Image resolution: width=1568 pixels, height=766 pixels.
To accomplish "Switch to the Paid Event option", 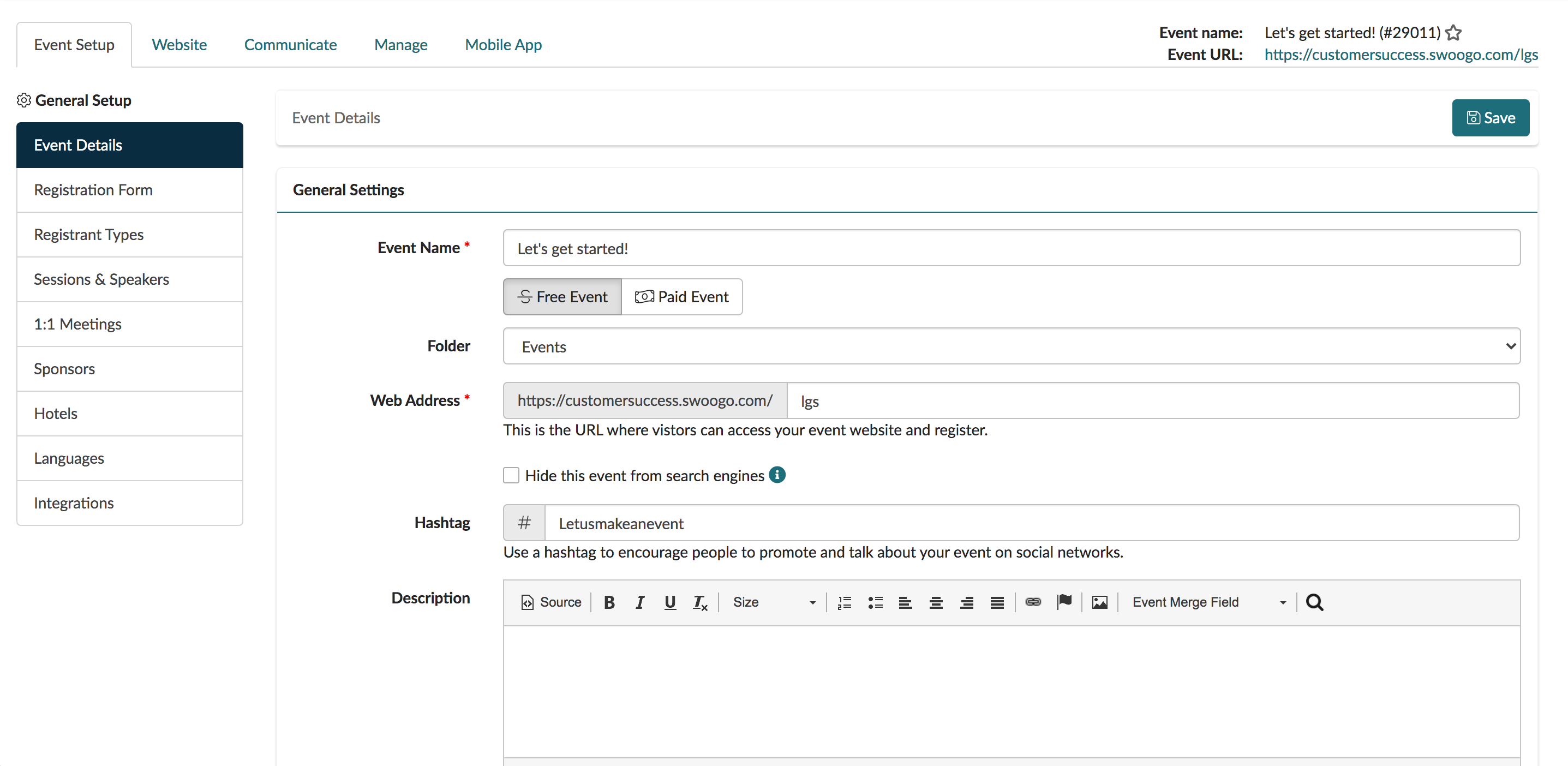I will [682, 297].
